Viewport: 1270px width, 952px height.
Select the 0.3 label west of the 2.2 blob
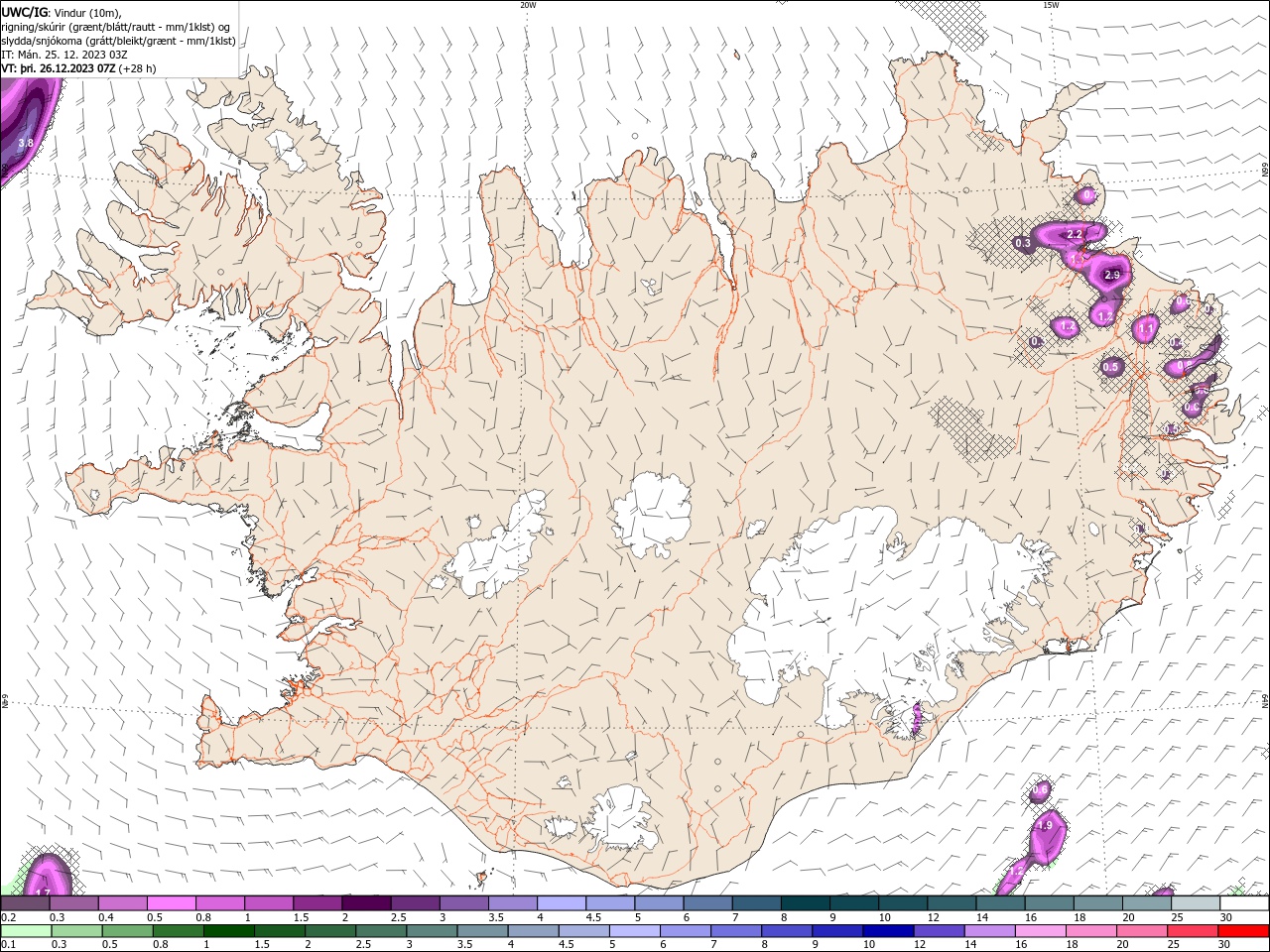coord(1023,243)
